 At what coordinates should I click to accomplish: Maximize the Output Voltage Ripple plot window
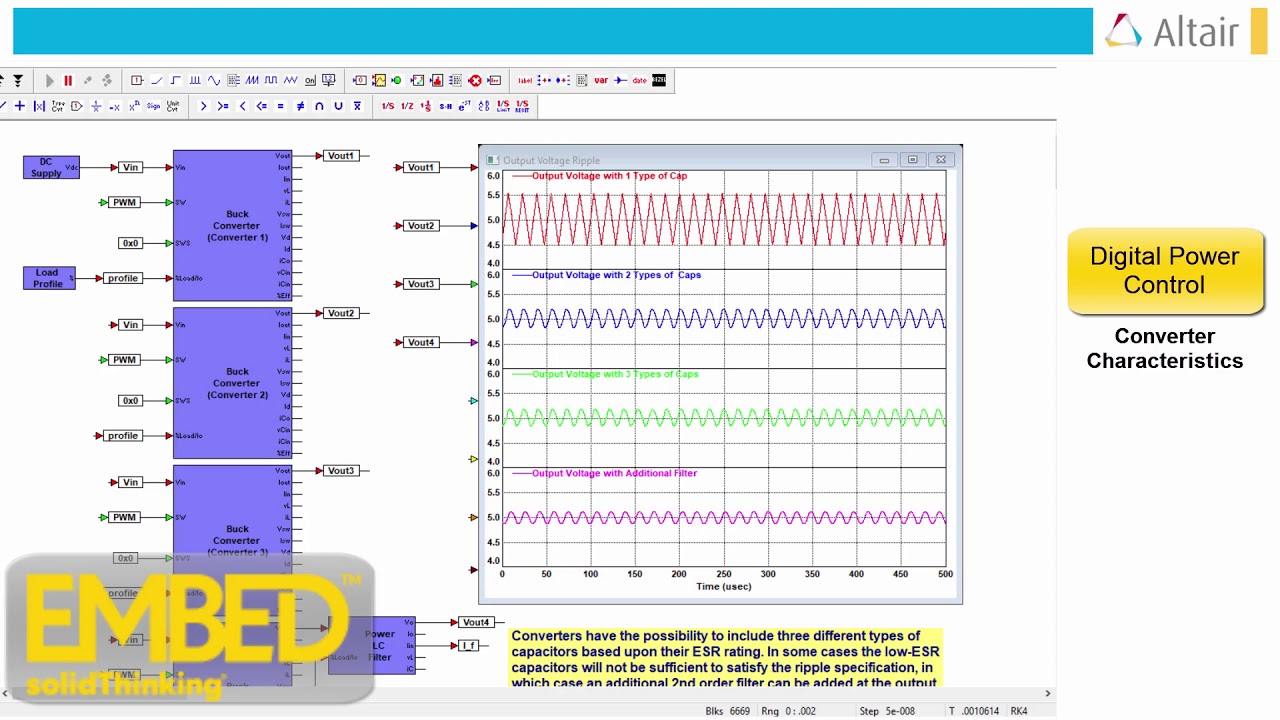(912, 160)
